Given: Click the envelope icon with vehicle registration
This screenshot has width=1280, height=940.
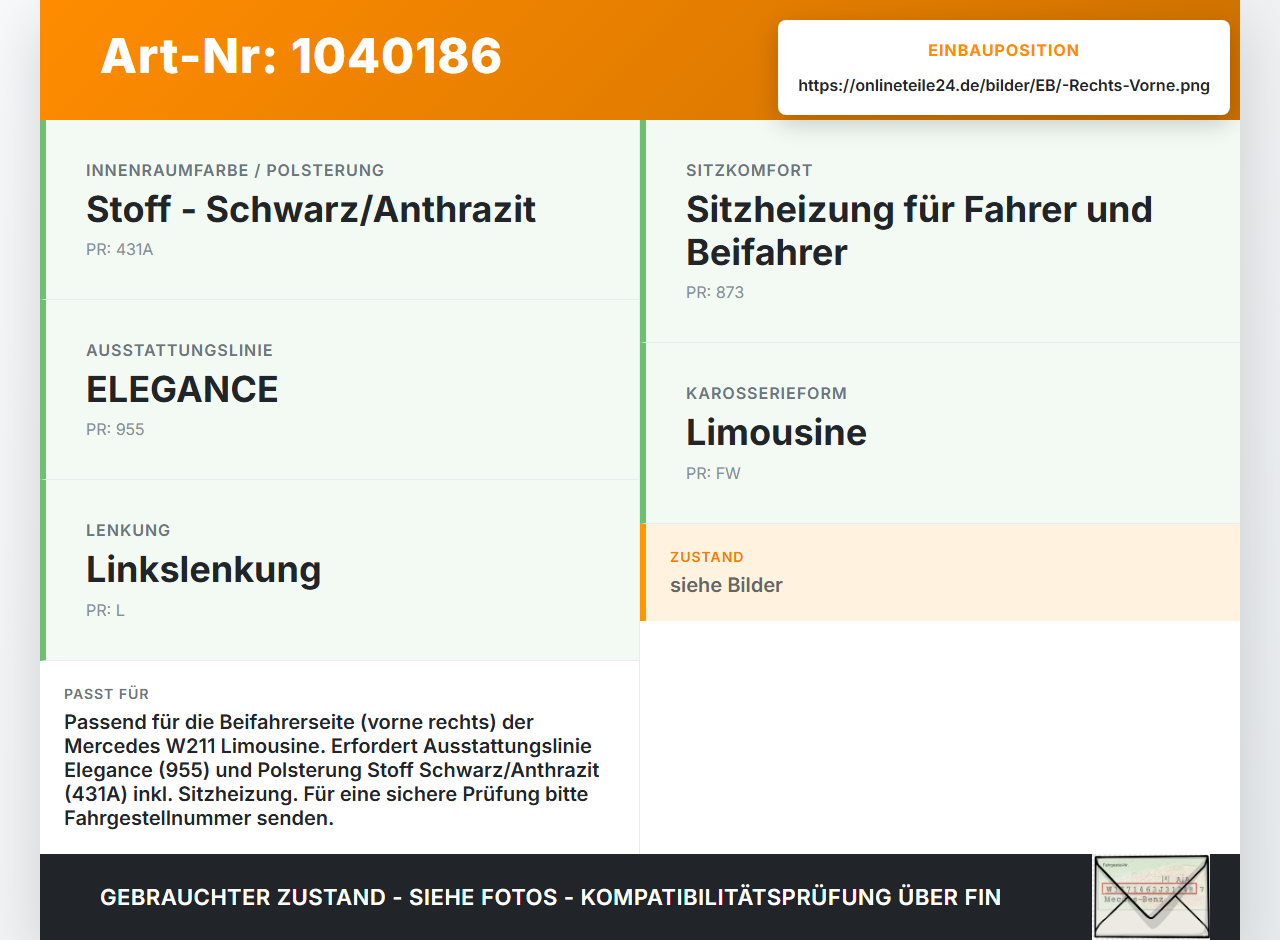Looking at the screenshot, I should pos(1151,897).
